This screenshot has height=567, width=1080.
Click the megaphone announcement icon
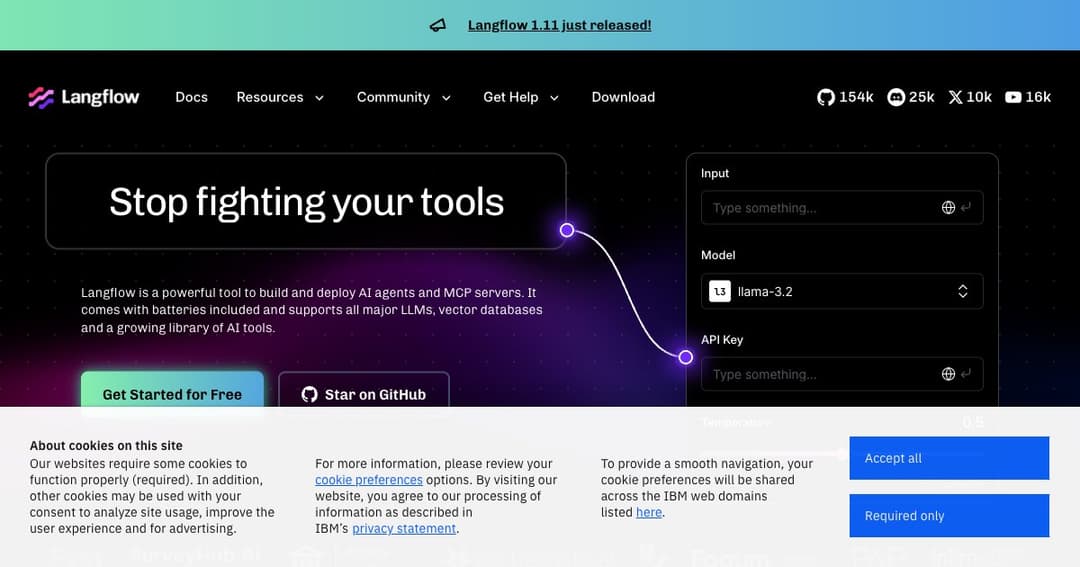[x=438, y=25]
